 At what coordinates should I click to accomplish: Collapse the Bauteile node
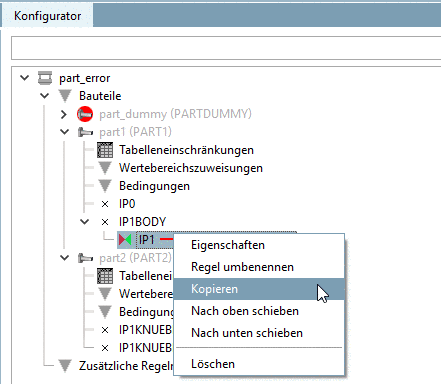pyautogui.click(x=45, y=96)
